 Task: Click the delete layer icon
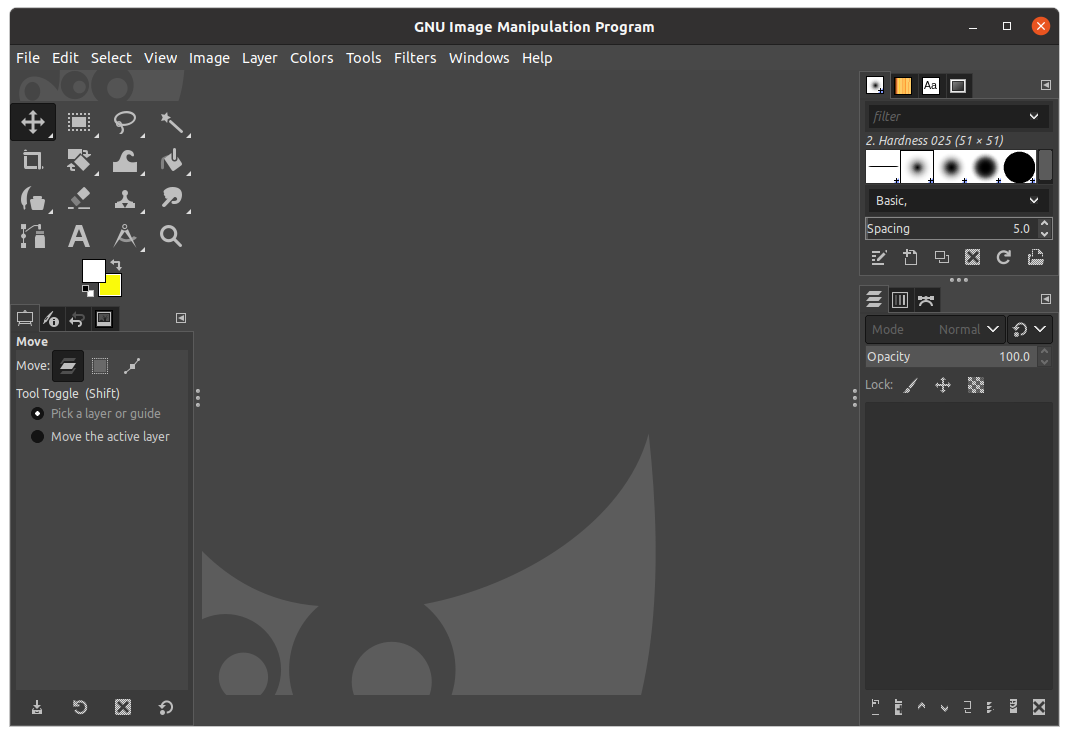(x=1038, y=707)
